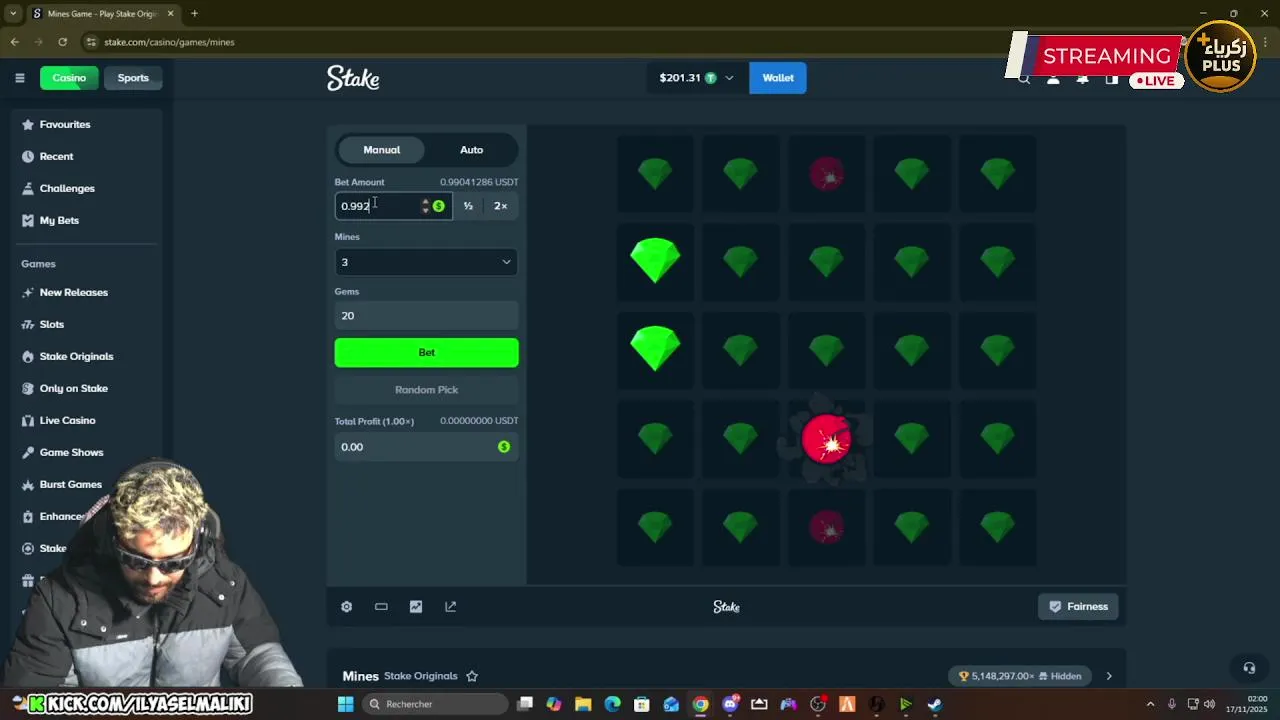The width and height of the screenshot is (1280, 720).
Task: Expand the Mines game info chevron
Action: click(1109, 676)
